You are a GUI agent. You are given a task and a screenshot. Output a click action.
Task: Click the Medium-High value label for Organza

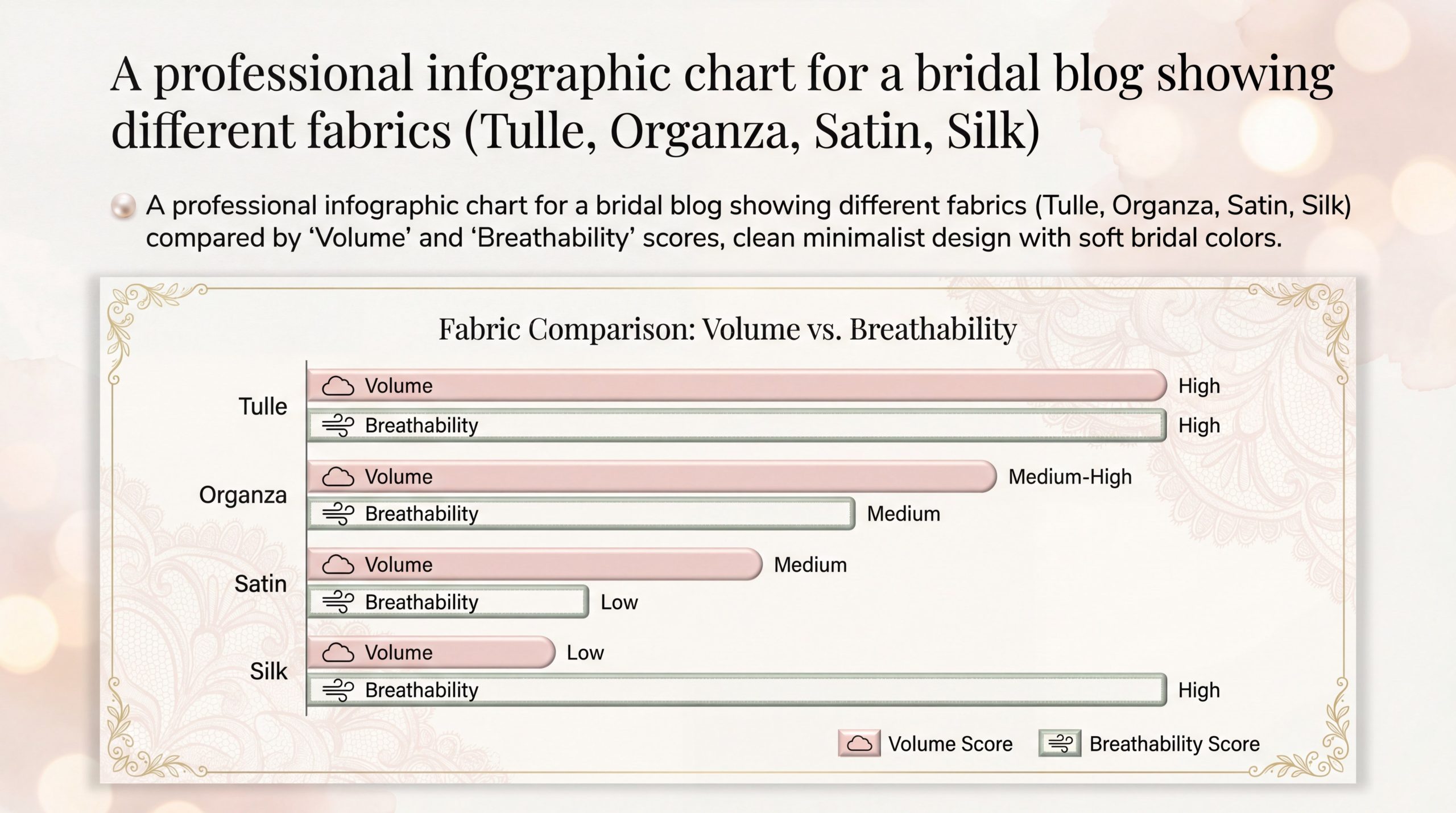[x=1070, y=477]
